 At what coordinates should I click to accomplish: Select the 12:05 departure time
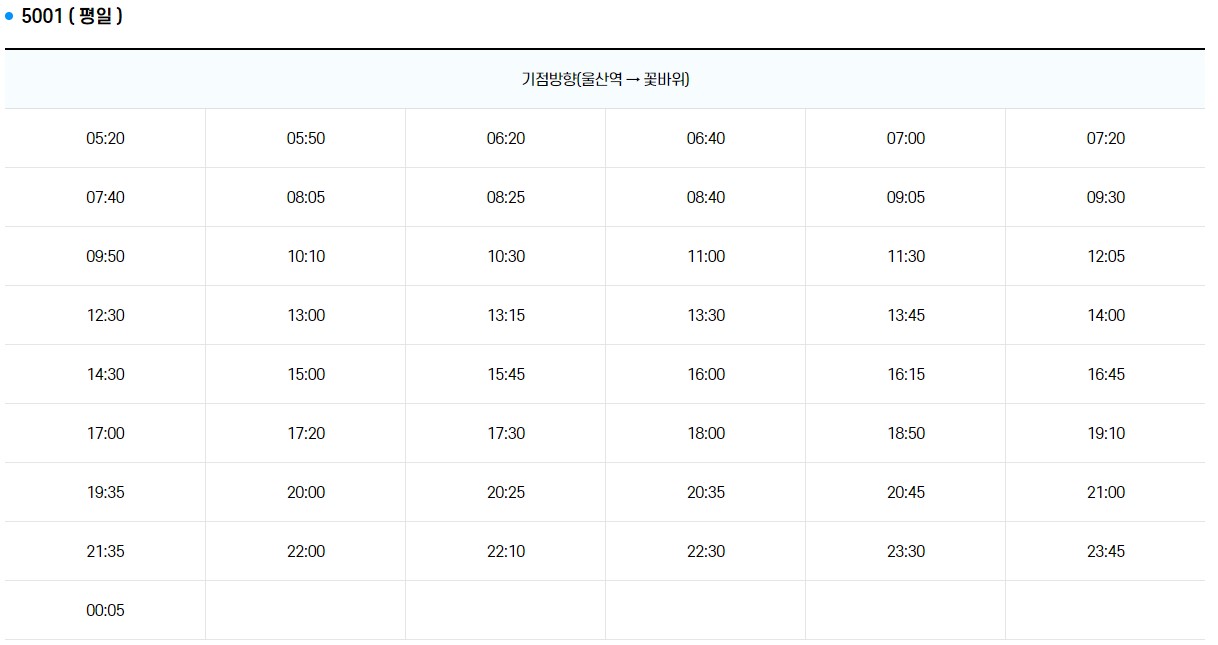[1105, 256]
